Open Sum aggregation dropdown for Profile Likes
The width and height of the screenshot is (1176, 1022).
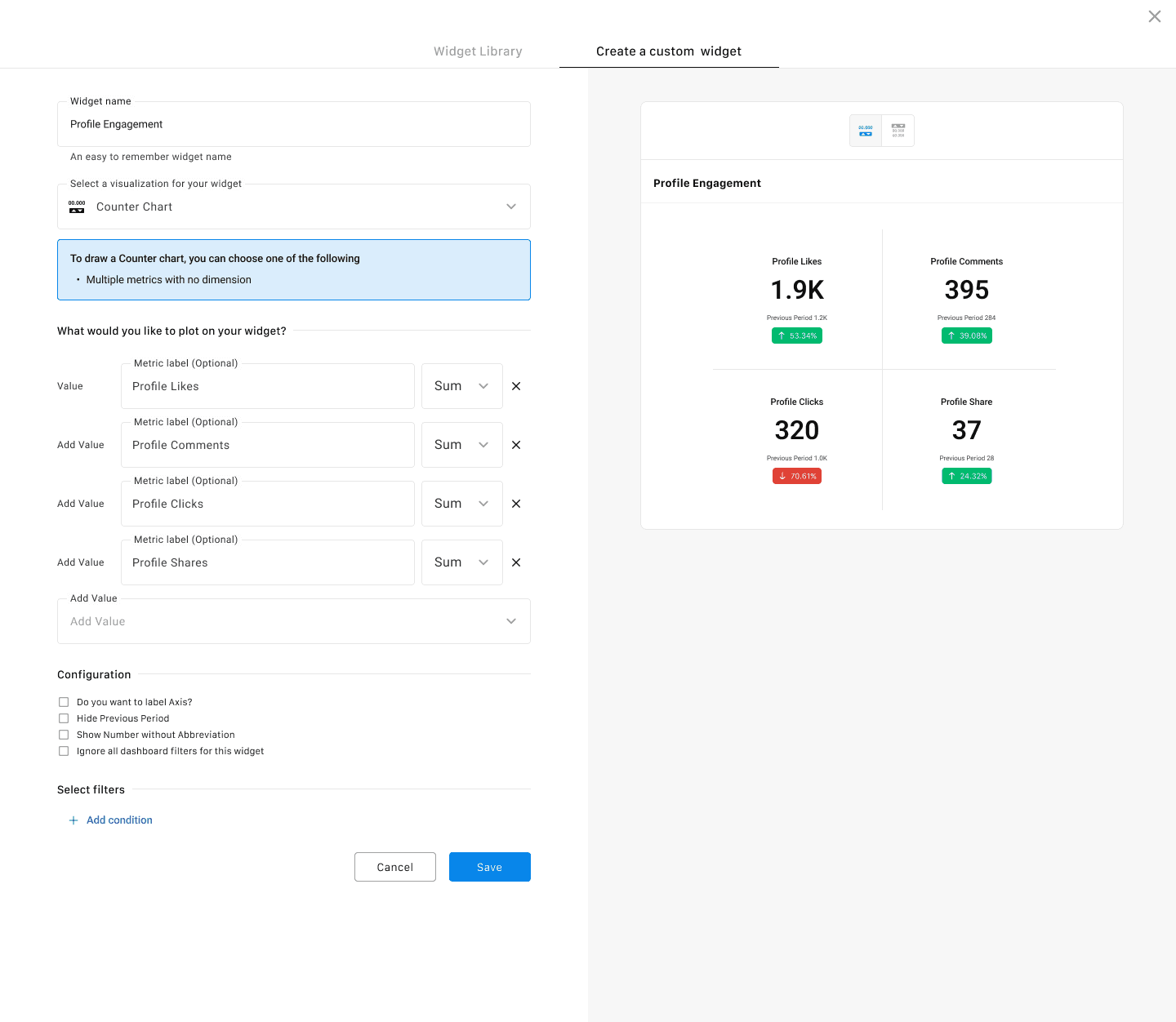(461, 386)
